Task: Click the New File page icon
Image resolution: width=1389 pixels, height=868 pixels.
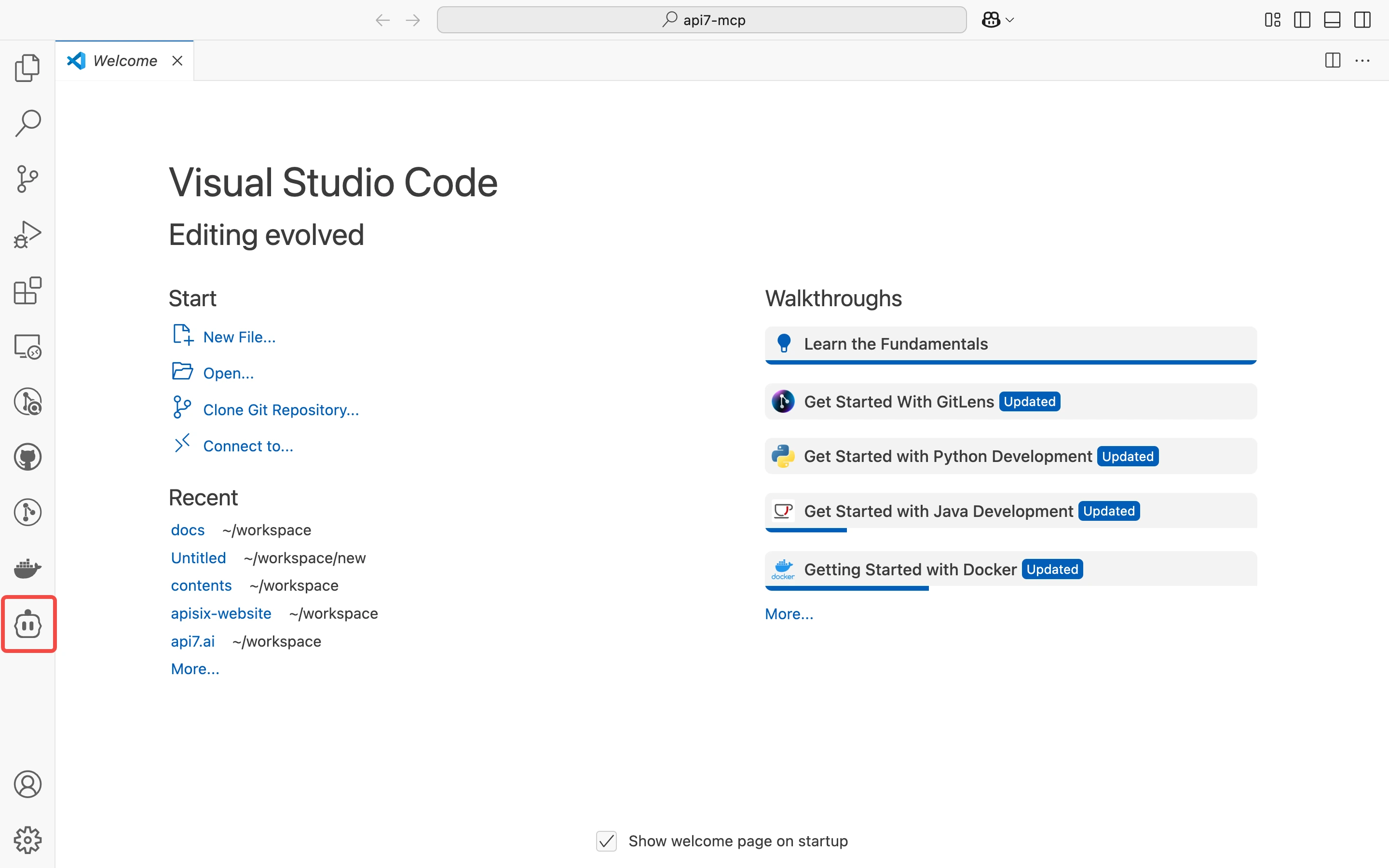Action: (x=183, y=335)
